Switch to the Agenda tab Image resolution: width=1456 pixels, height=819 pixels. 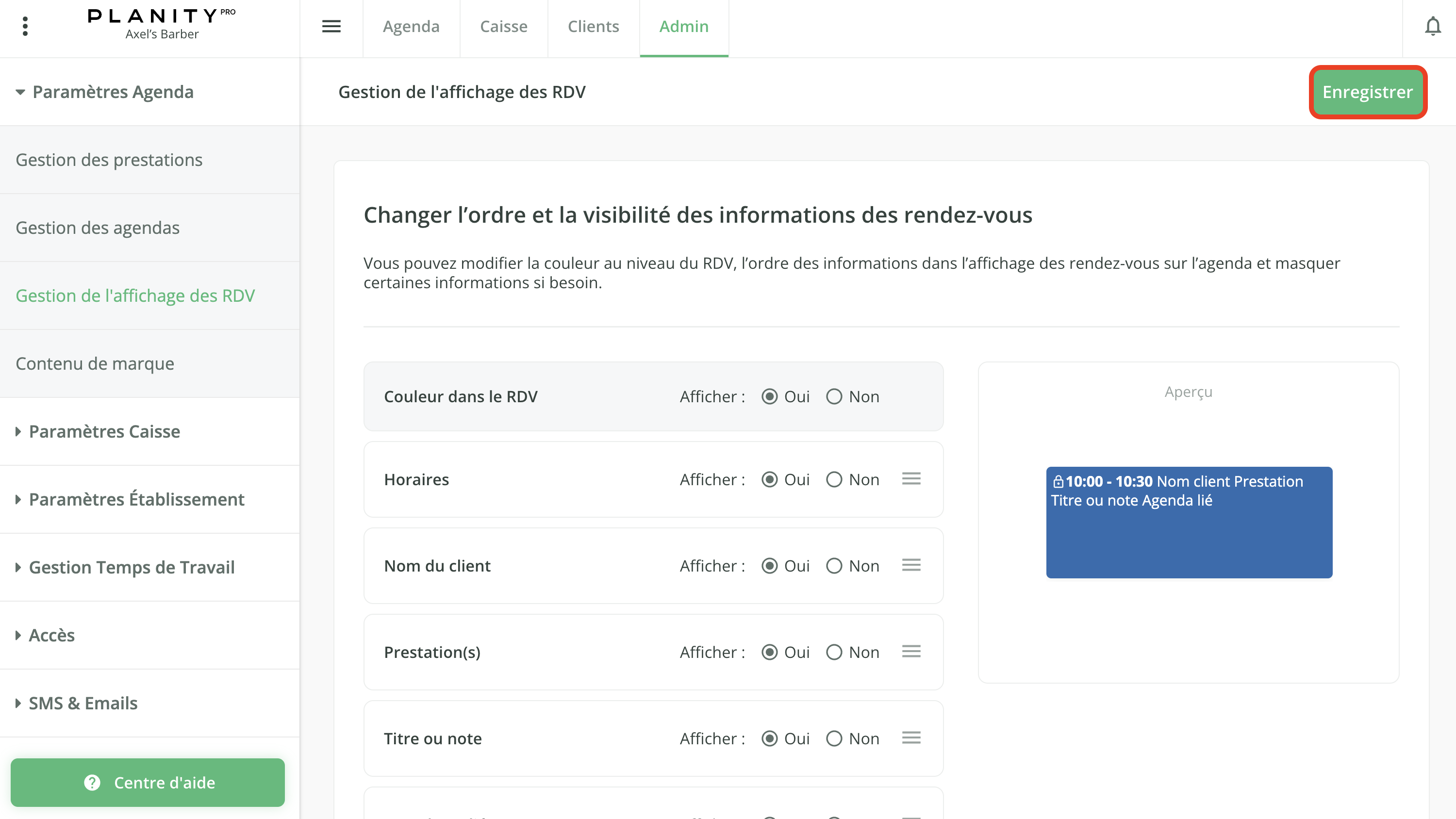(411, 27)
